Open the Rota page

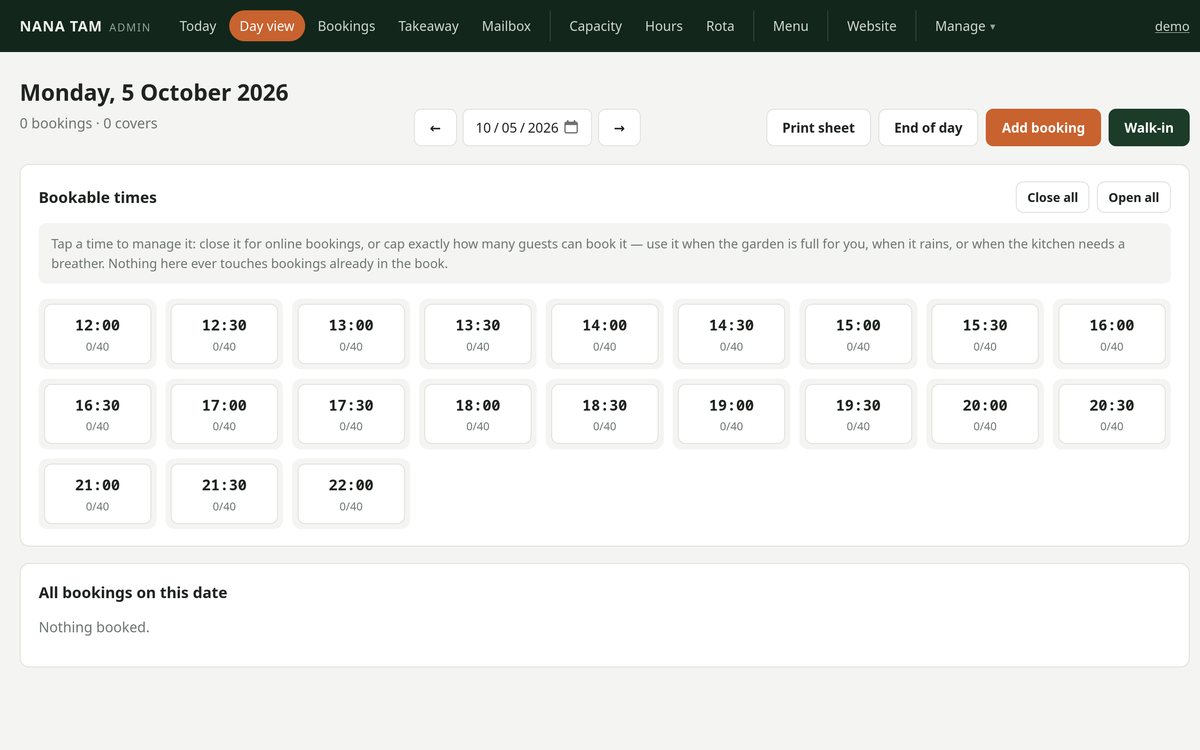(720, 26)
